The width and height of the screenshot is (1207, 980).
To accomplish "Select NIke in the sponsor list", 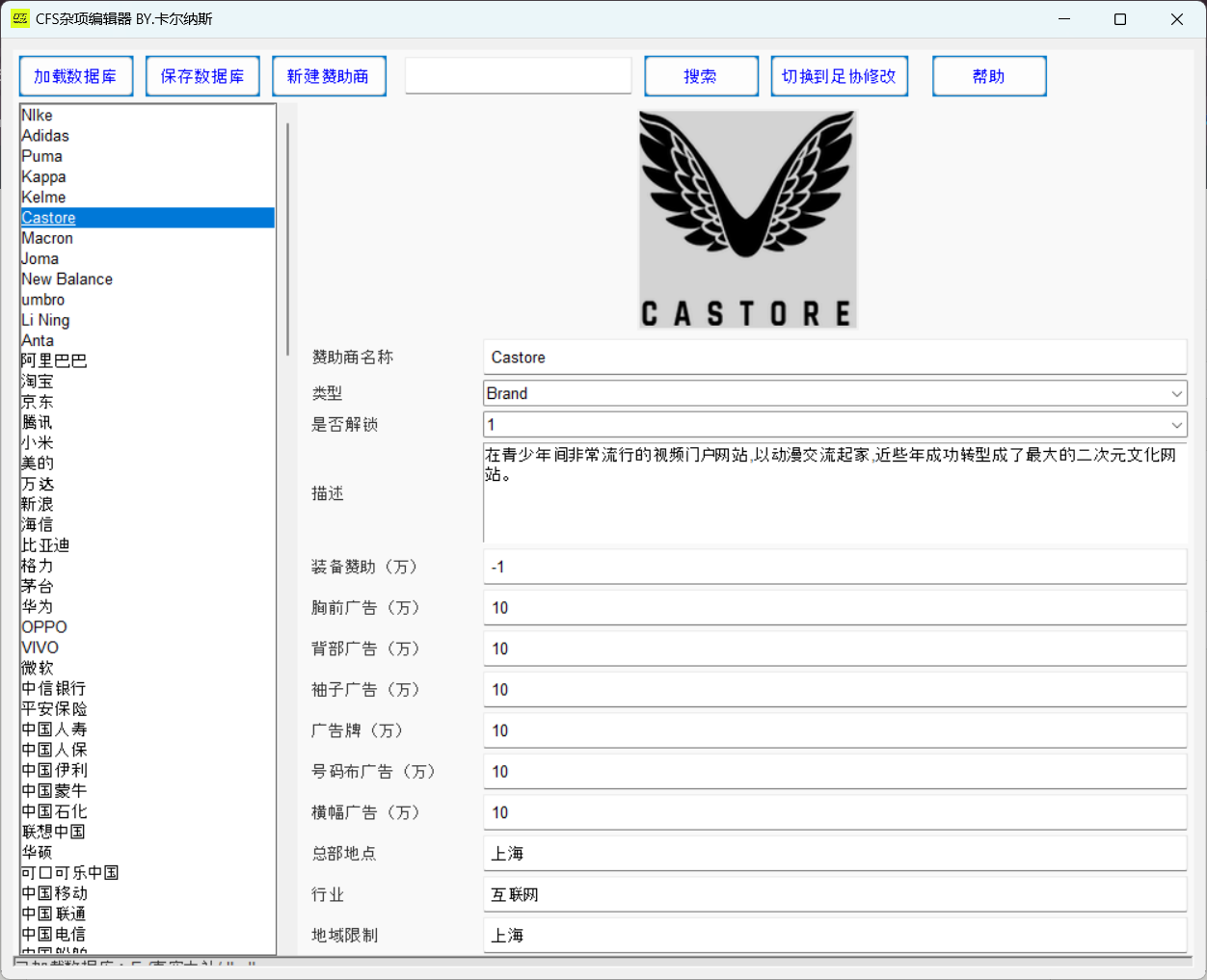I will 148,116.
